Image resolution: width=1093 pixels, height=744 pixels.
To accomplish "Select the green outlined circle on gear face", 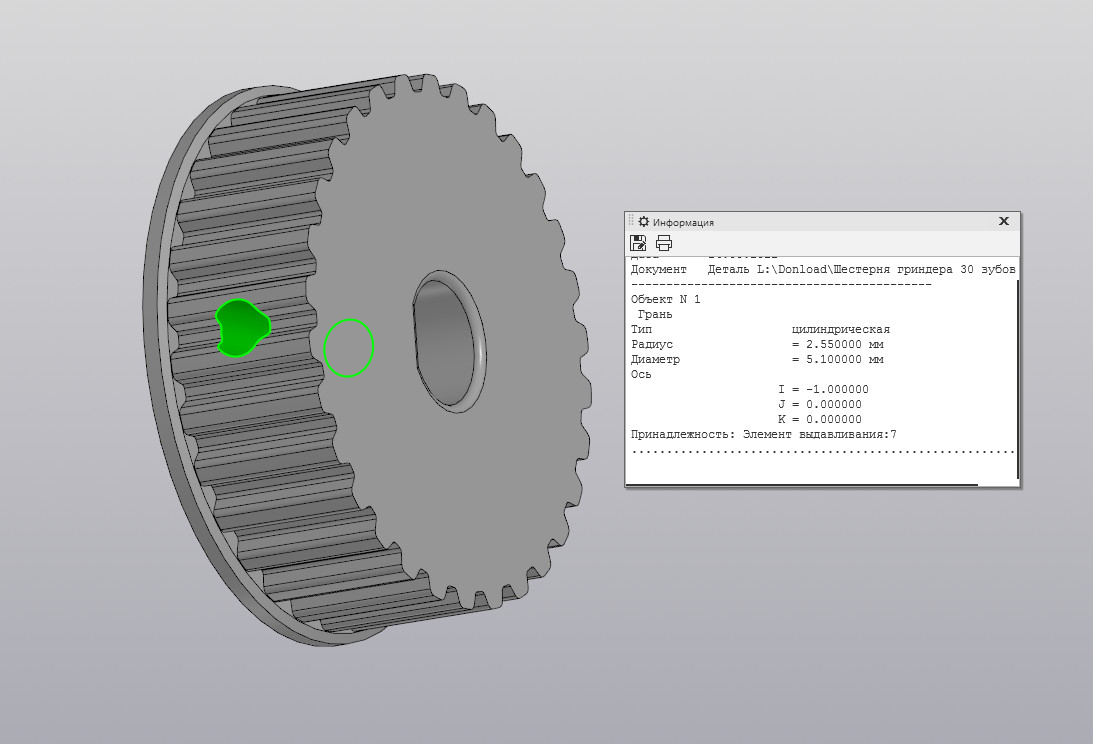I will (349, 348).
